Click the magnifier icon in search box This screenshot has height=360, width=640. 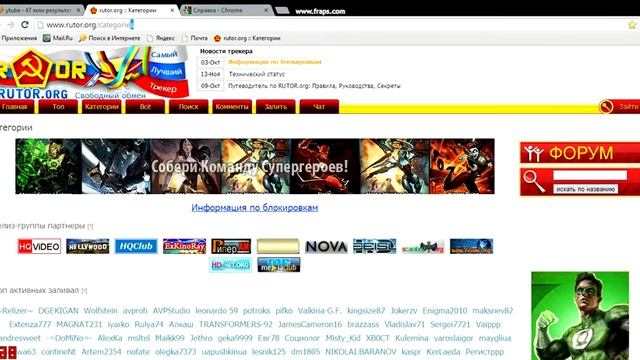click(534, 181)
